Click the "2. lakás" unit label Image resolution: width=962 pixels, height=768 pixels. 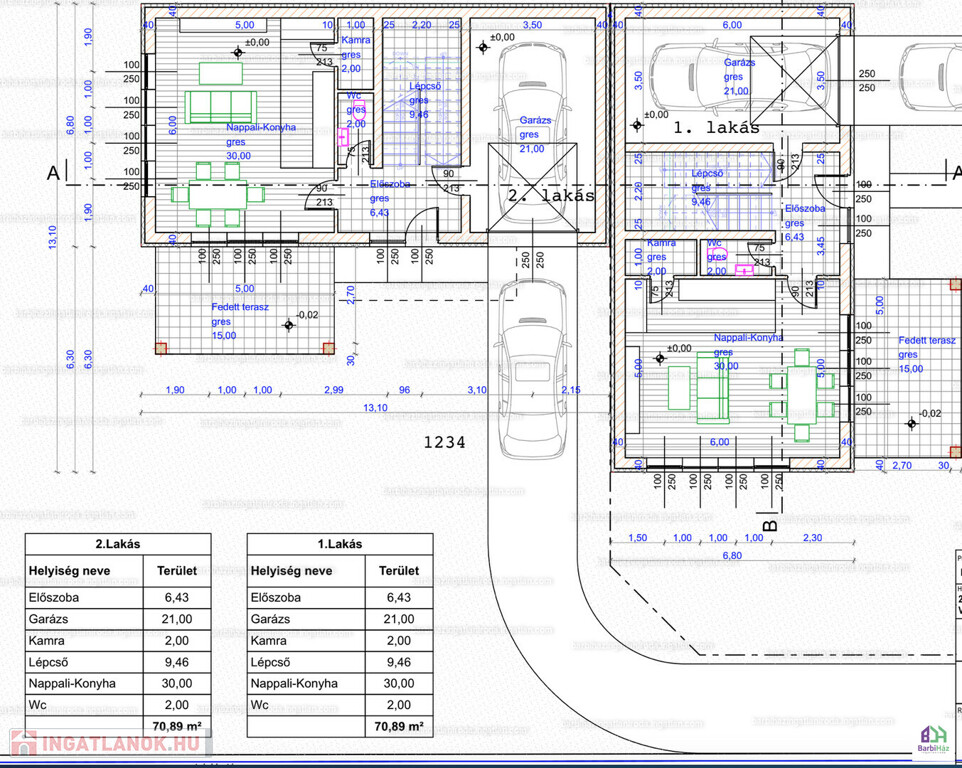click(550, 196)
